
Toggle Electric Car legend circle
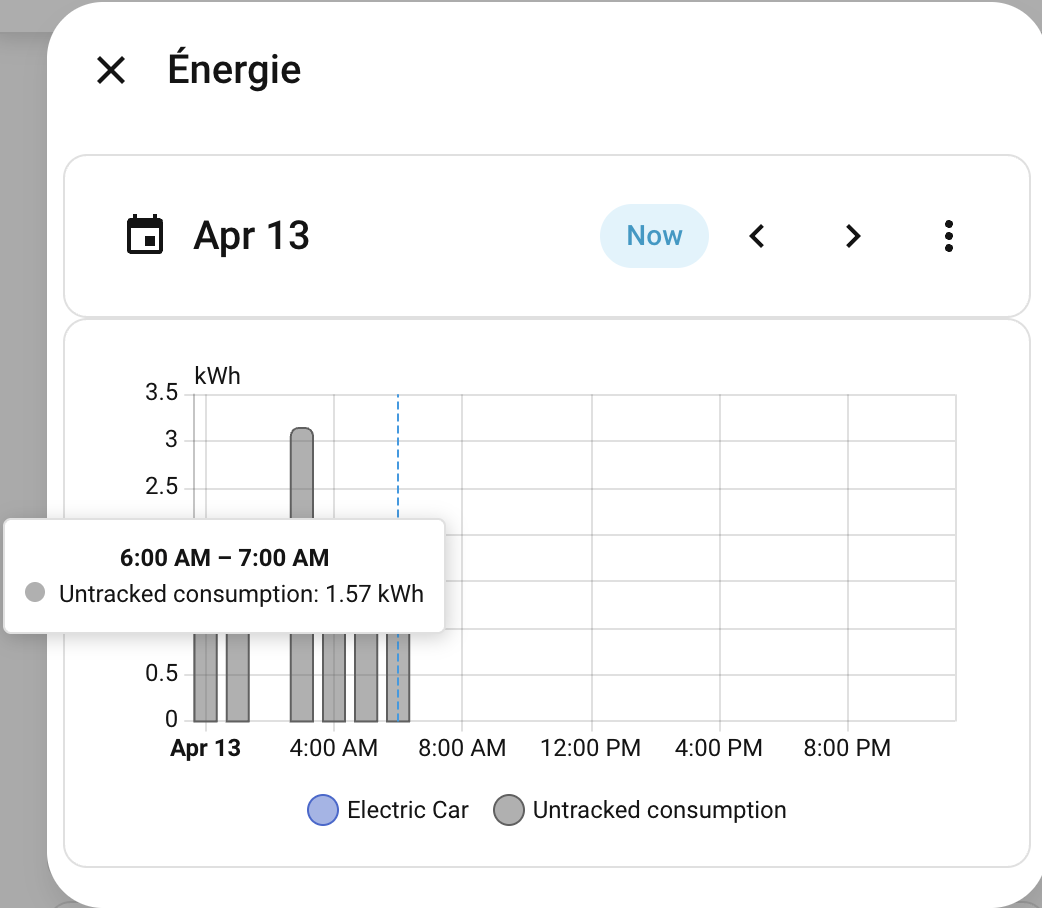[x=323, y=810]
